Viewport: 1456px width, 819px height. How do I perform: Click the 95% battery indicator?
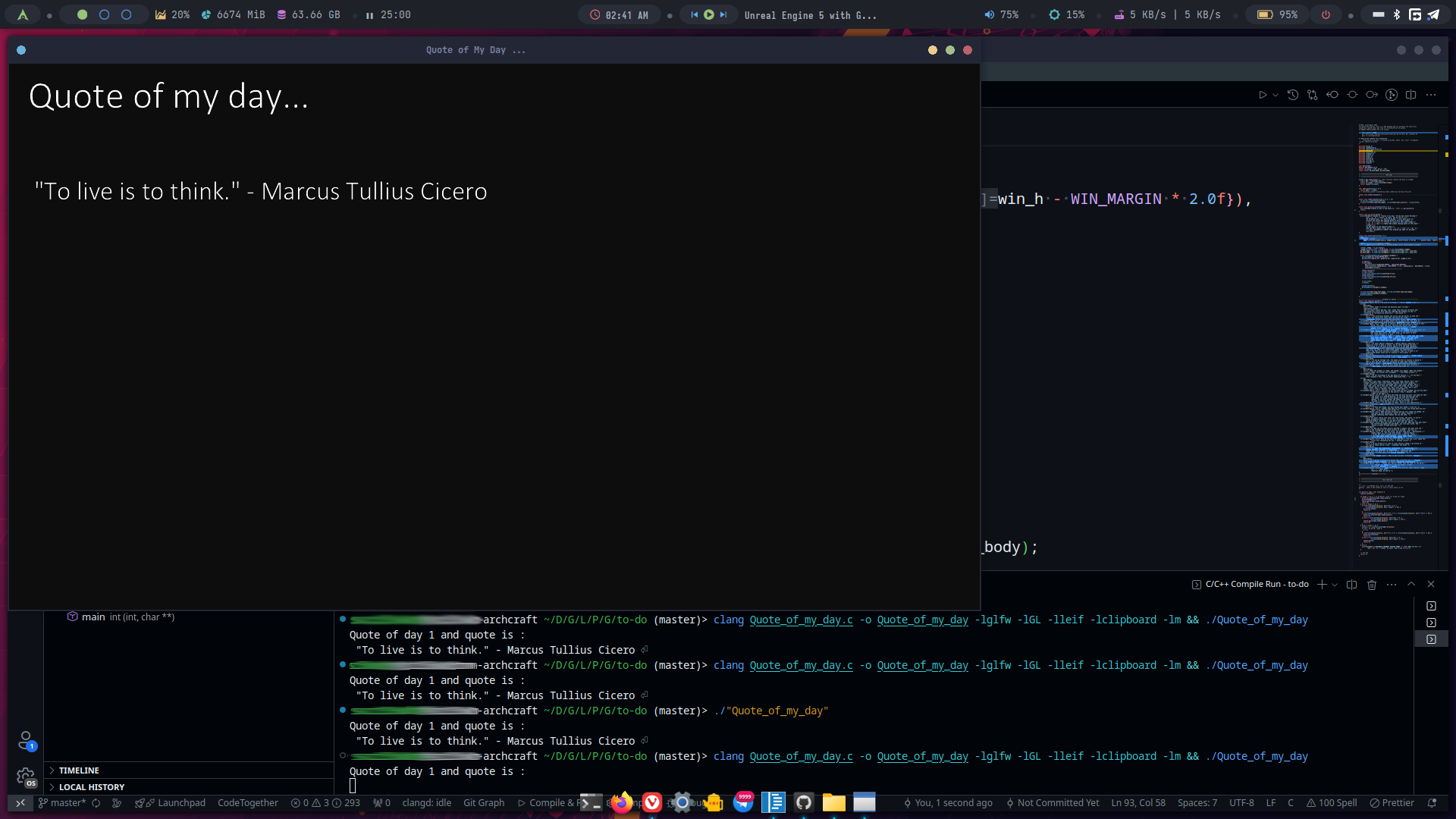(x=1278, y=14)
